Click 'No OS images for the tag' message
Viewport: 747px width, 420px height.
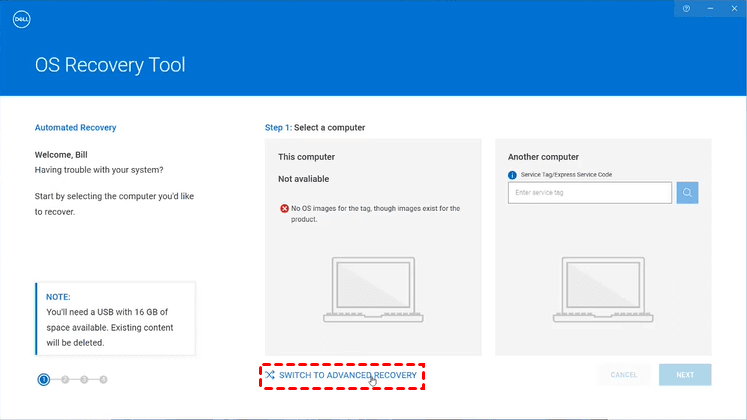tap(375, 214)
